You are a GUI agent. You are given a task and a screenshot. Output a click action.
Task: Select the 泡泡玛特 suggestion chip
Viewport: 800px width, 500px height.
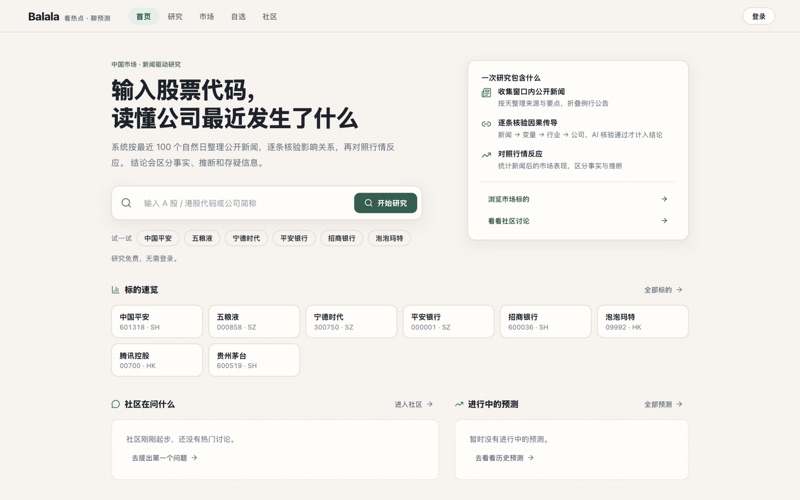click(389, 238)
